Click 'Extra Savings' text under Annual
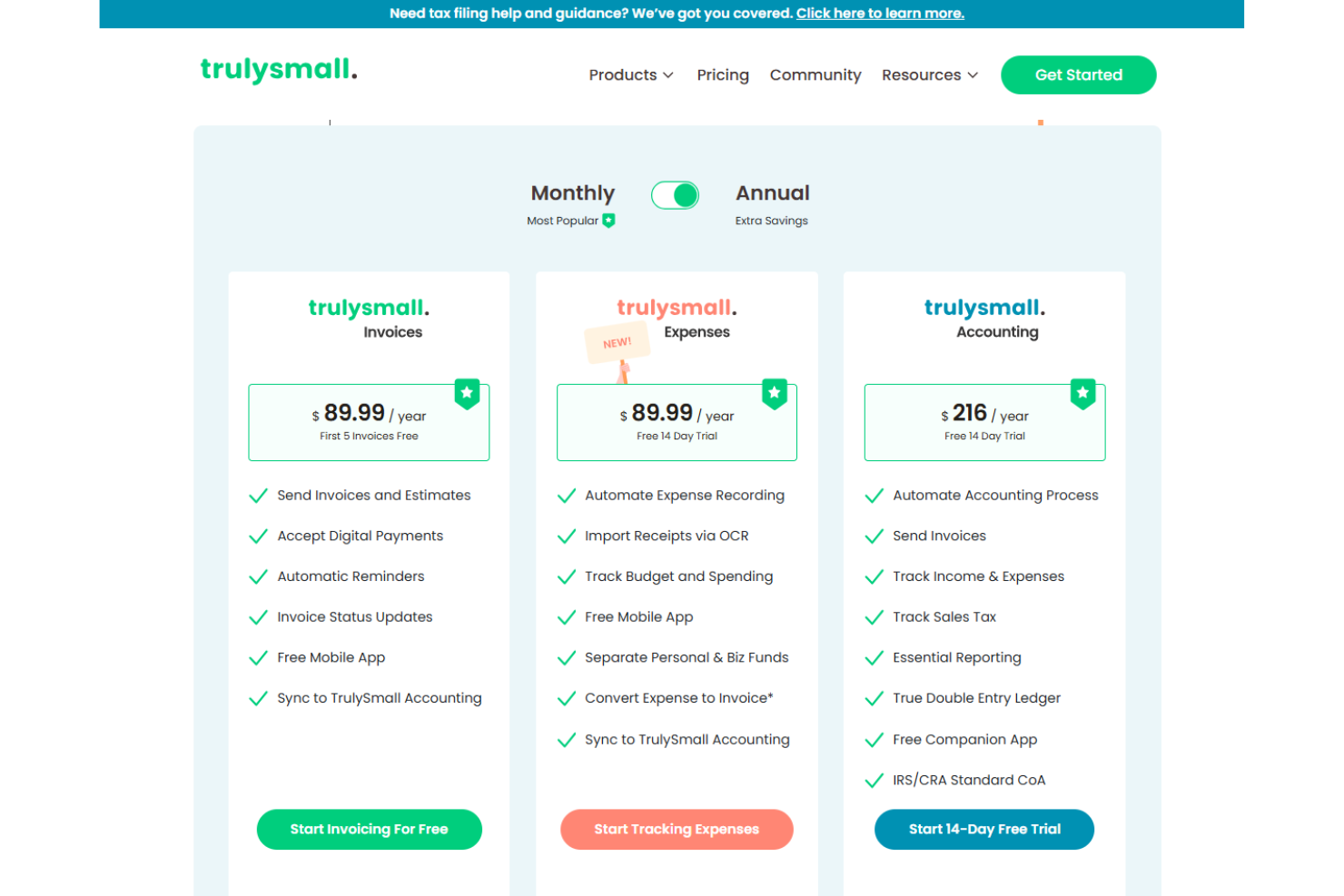 click(x=772, y=221)
